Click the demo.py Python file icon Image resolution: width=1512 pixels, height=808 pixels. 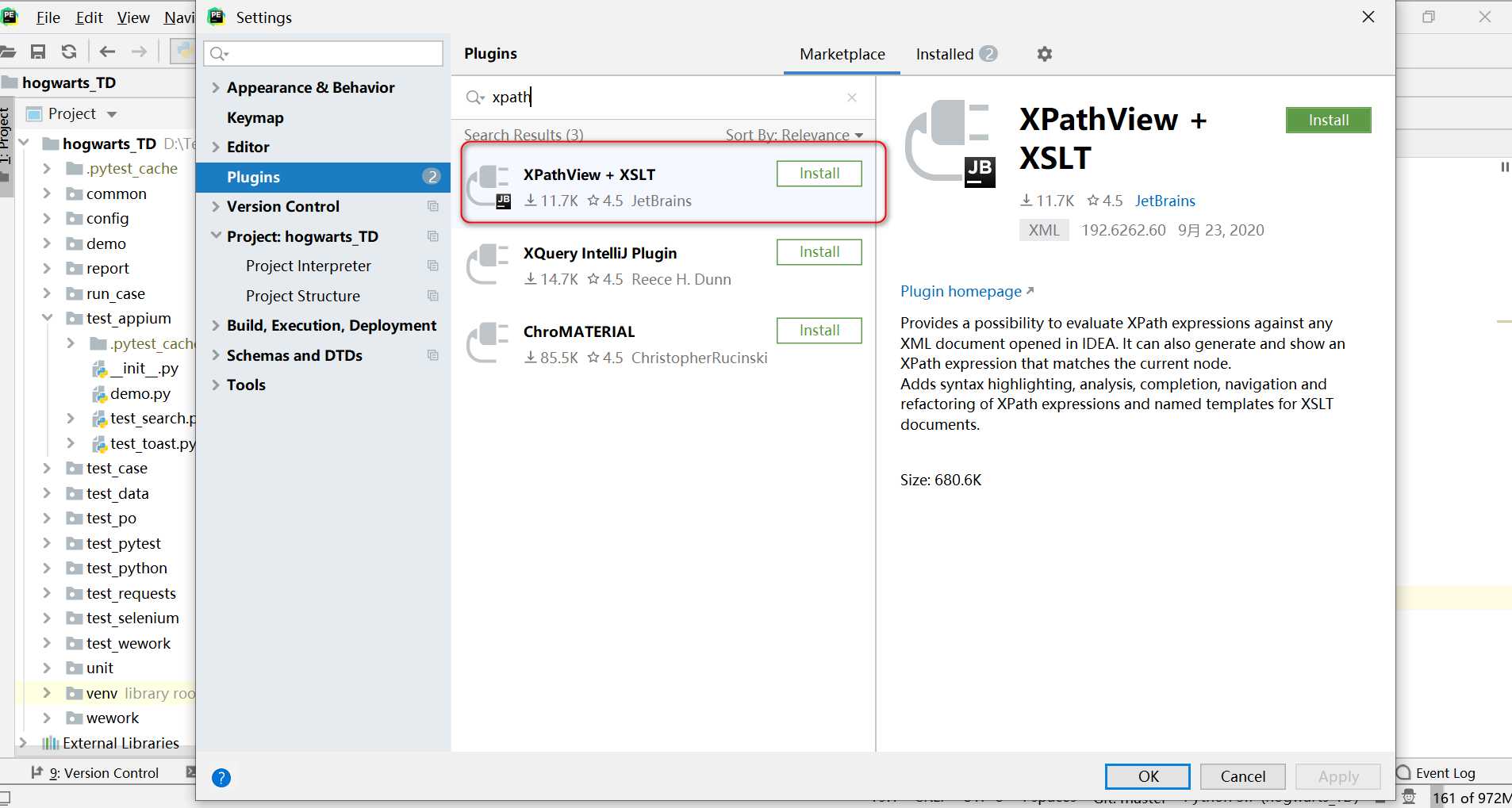99,394
